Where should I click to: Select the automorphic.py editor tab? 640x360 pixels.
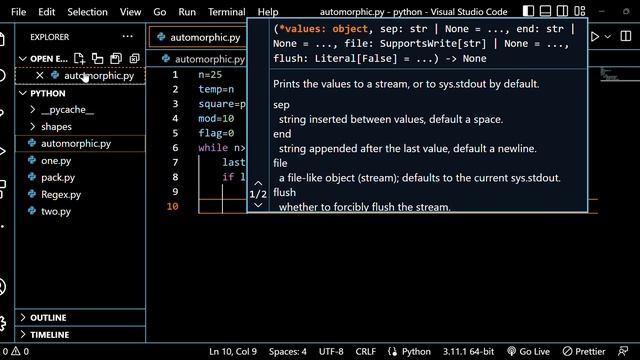tap(198, 38)
